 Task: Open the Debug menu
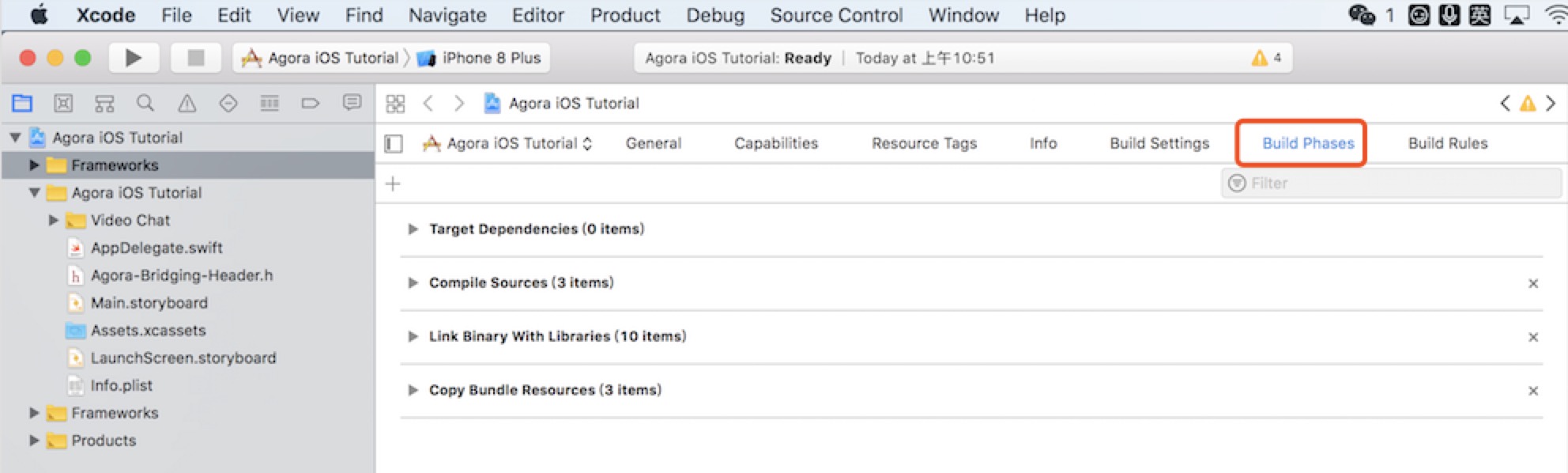click(715, 15)
